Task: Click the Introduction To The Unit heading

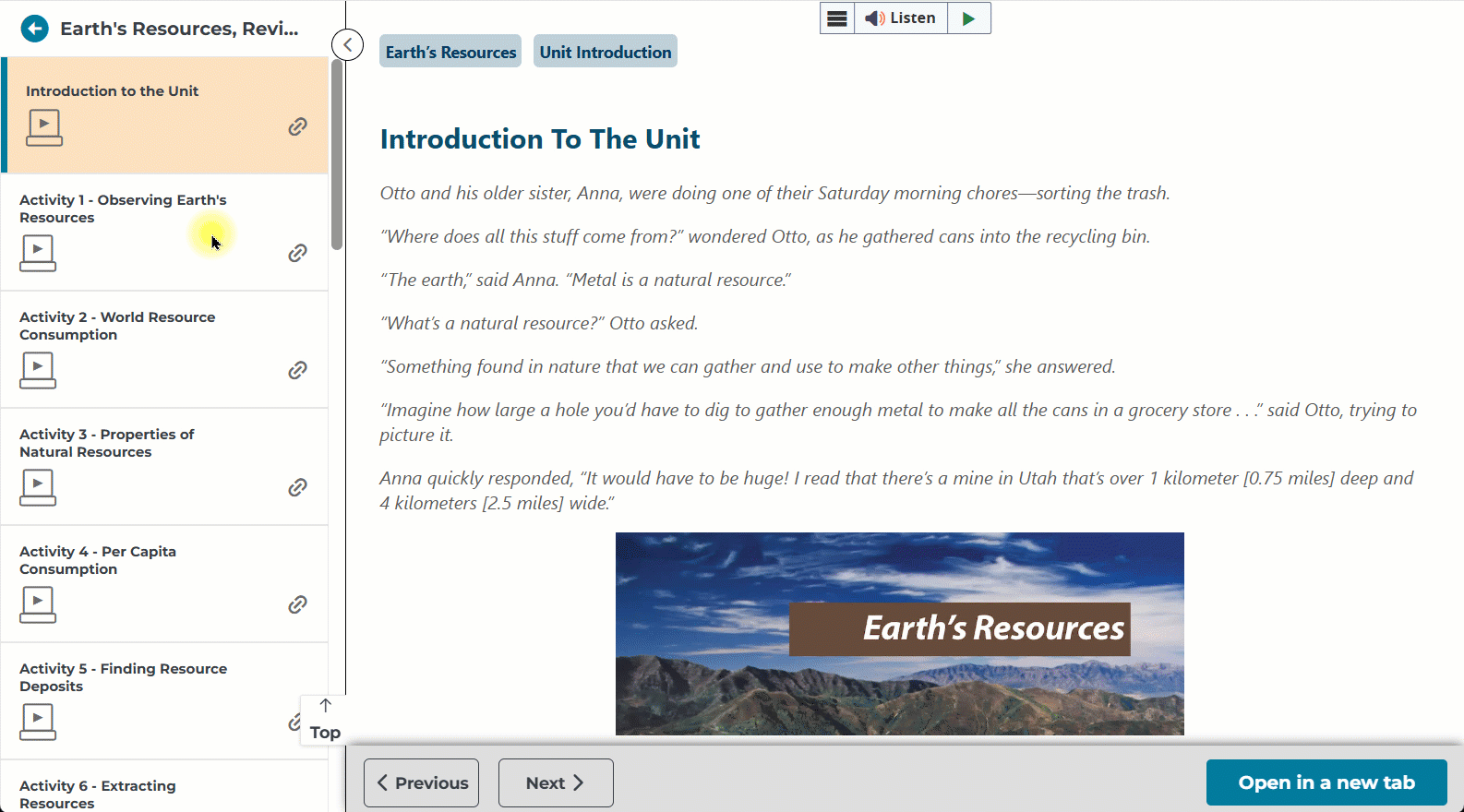Action: 540,139
